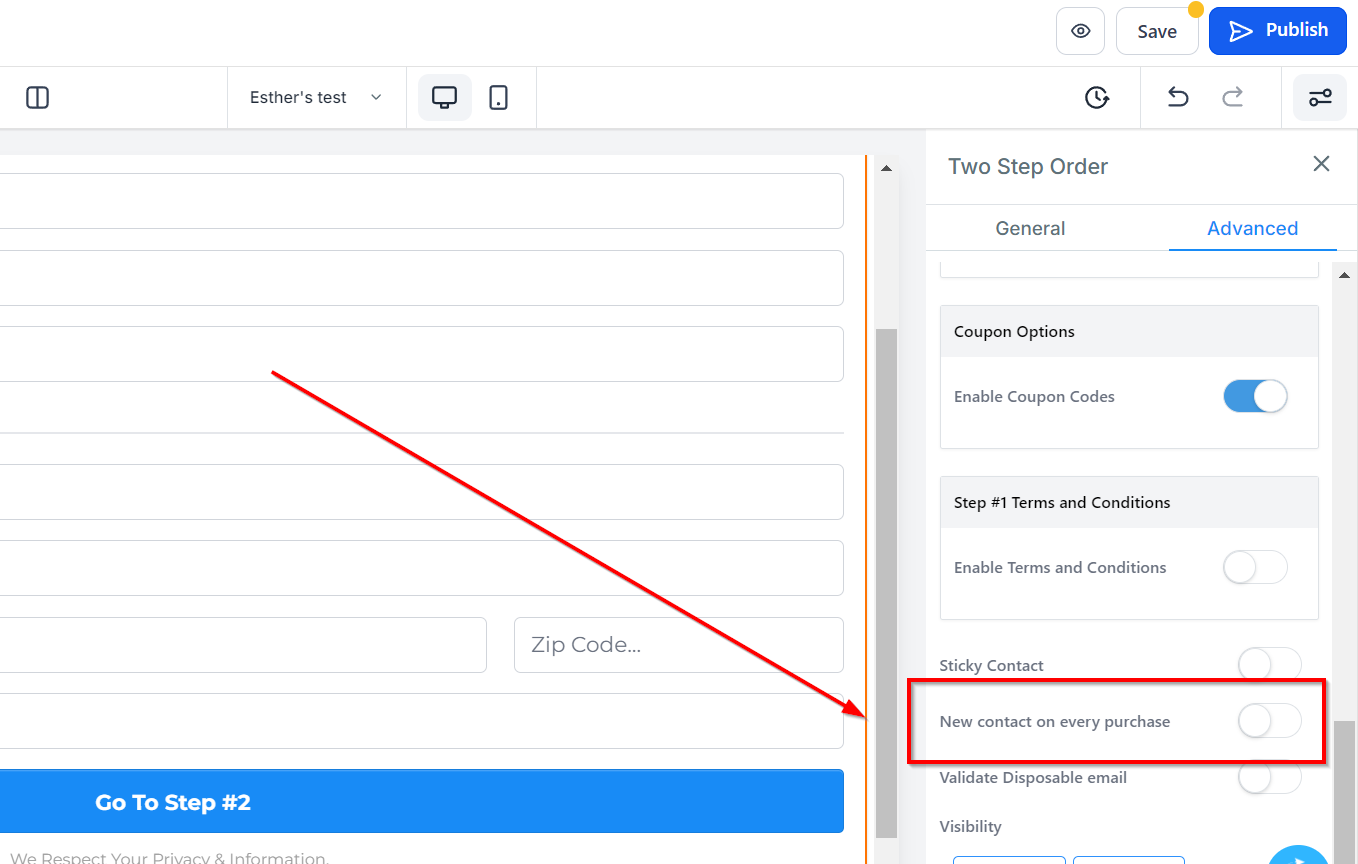Turn on Enable Terms and Conditions
This screenshot has width=1358, height=864.
(x=1255, y=567)
